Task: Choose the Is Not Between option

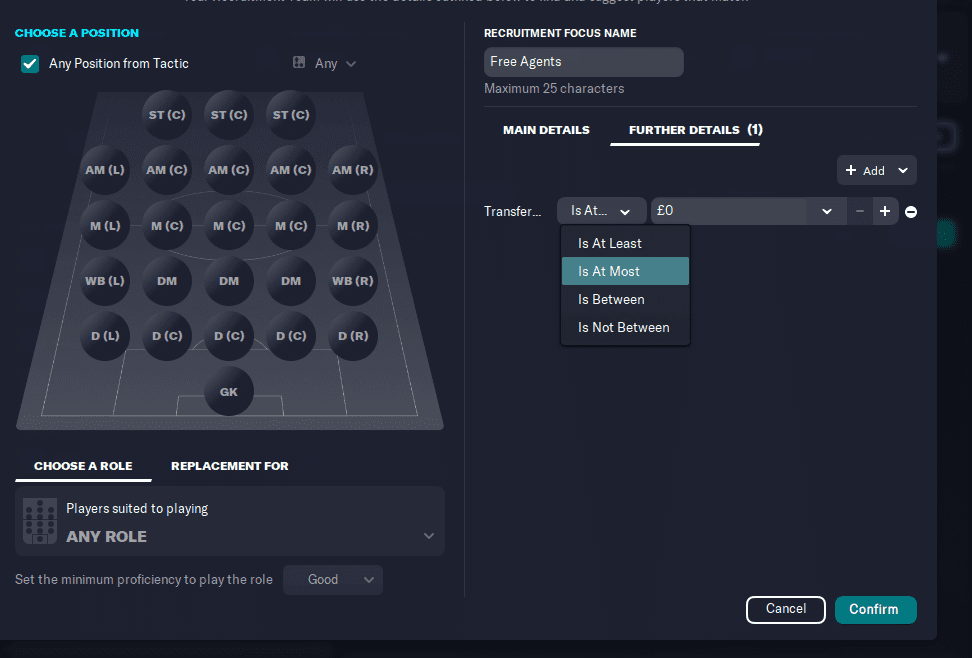Action: 625,327
